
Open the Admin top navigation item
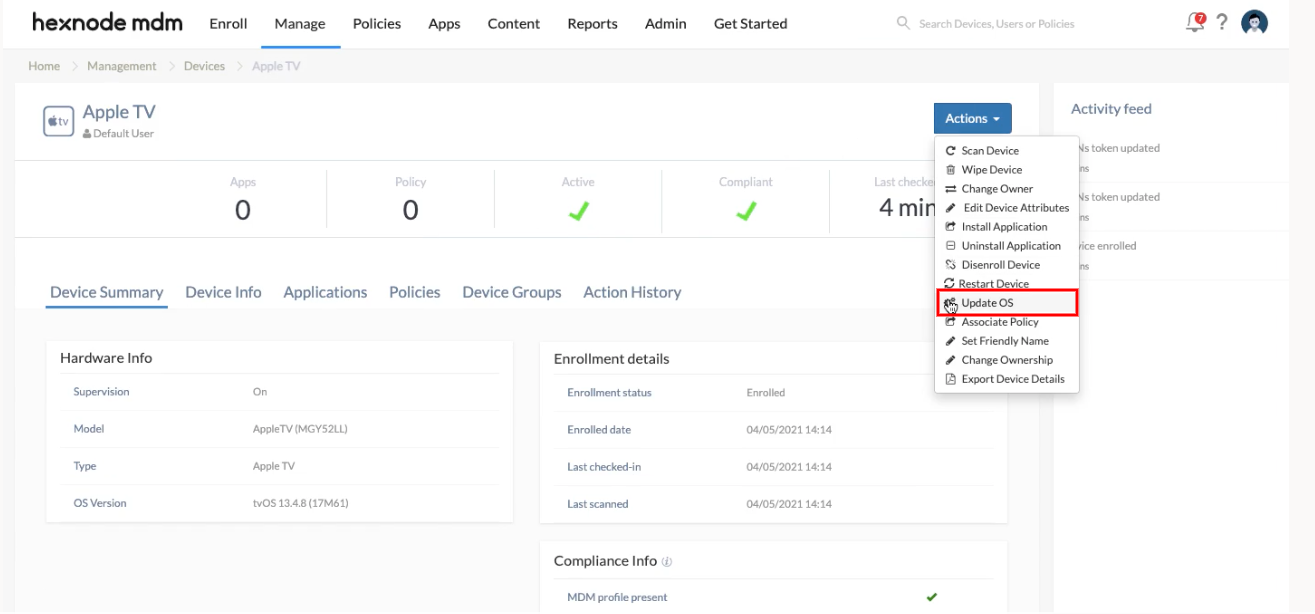(x=665, y=23)
